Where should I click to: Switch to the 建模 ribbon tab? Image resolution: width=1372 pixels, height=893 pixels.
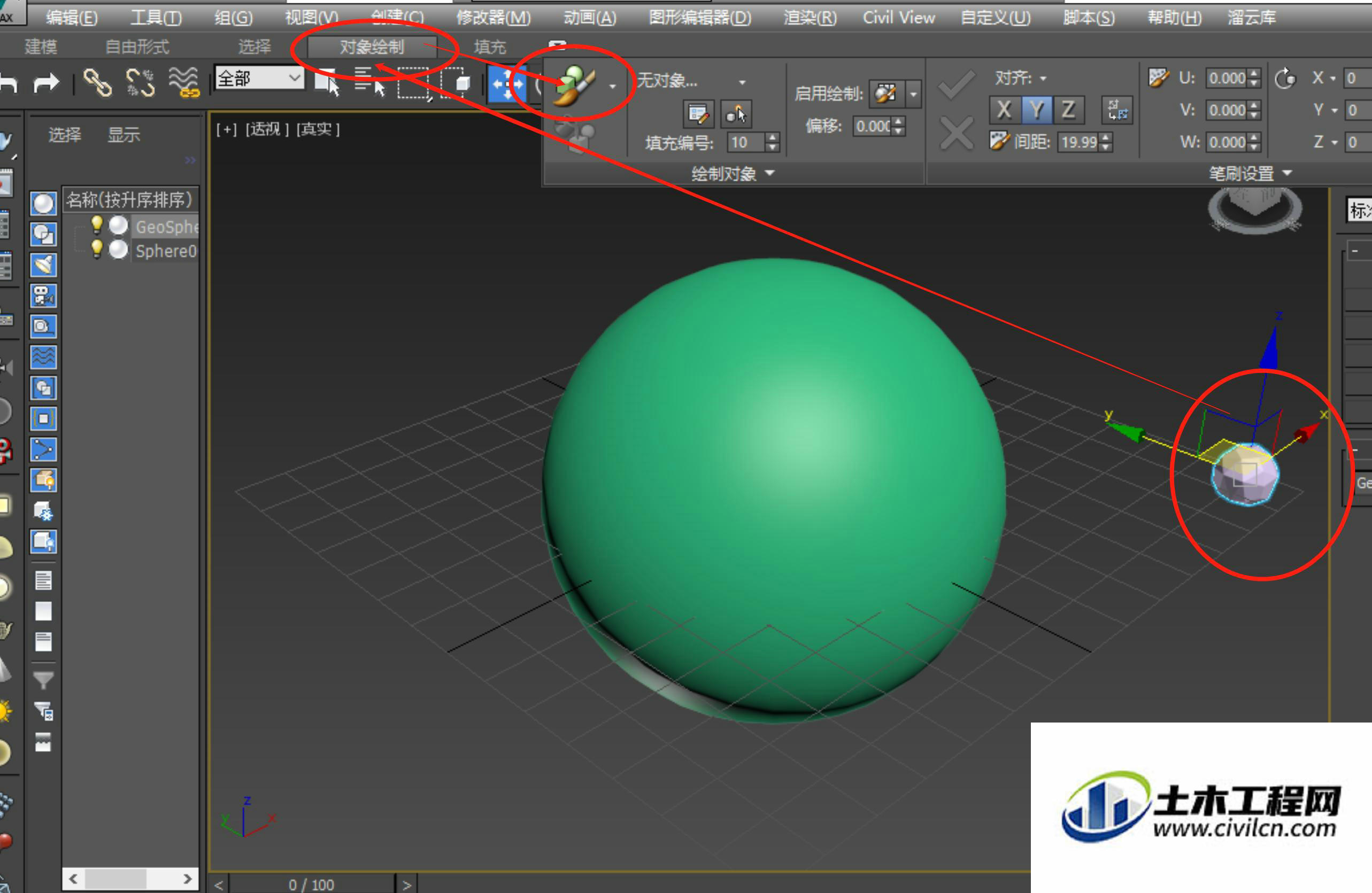tap(41, 46)
